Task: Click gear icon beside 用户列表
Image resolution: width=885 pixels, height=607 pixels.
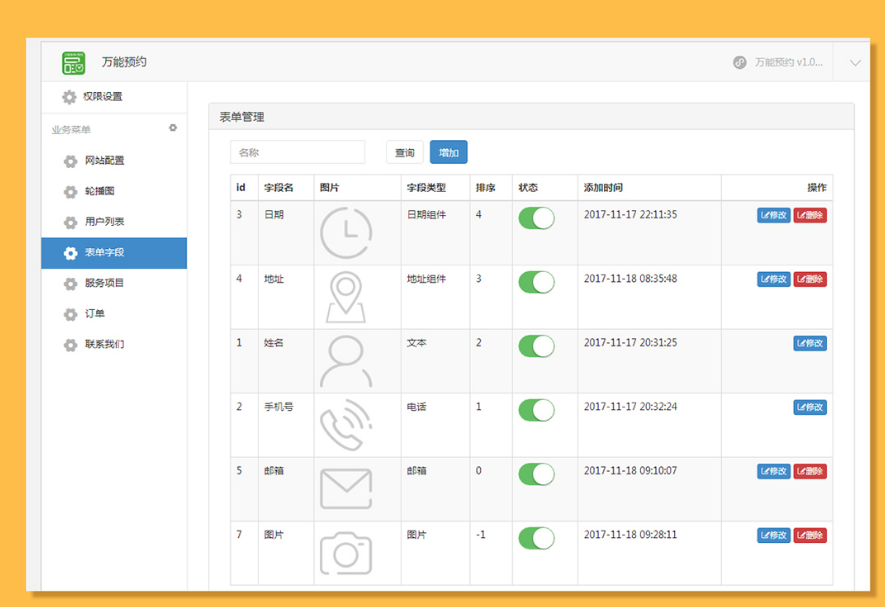Action: coord(70,222)
